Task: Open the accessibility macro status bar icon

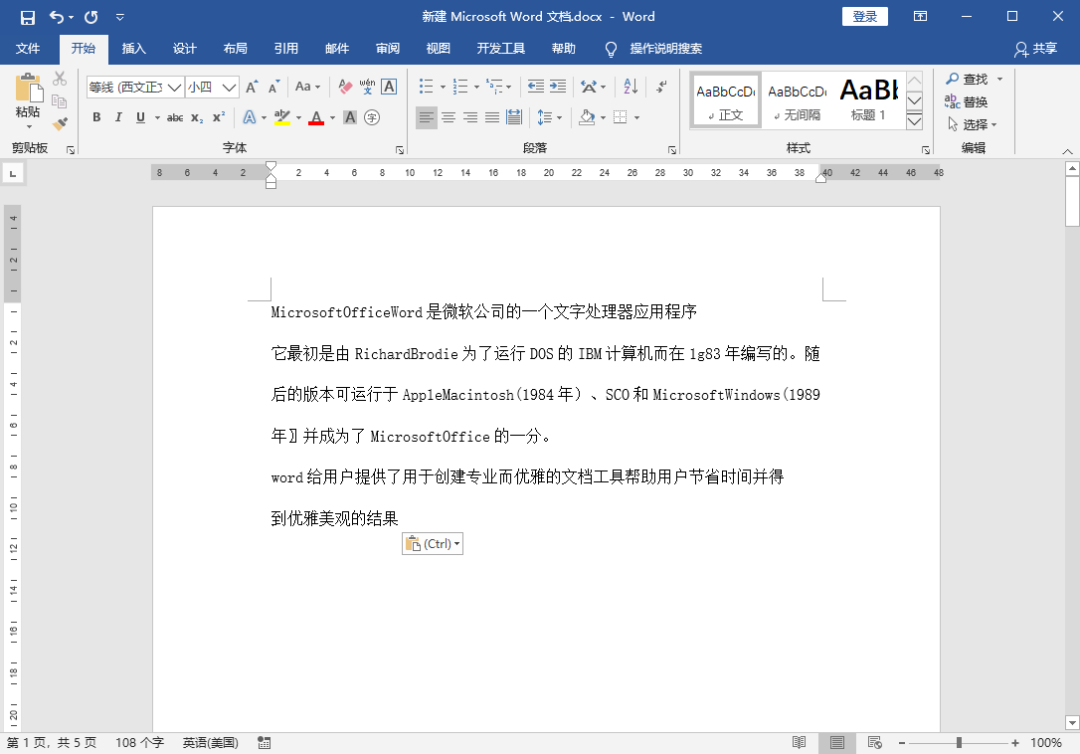Action: (x=264, y=742)
